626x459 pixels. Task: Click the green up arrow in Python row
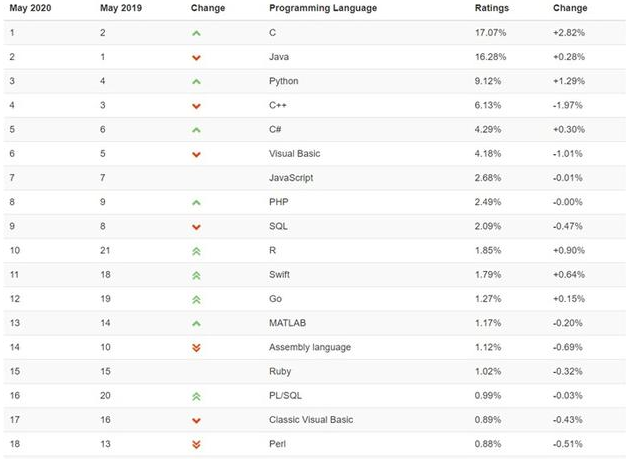tap(196, 81)
